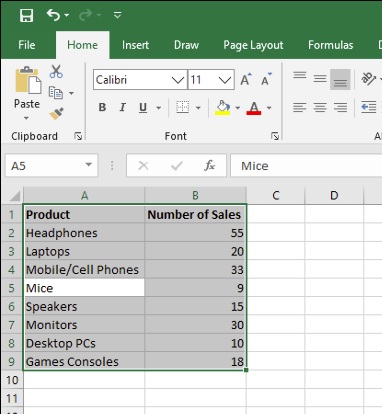Click the Insert Function fx icon
Viewport: 382px width, 414px height.
[209, 165]
